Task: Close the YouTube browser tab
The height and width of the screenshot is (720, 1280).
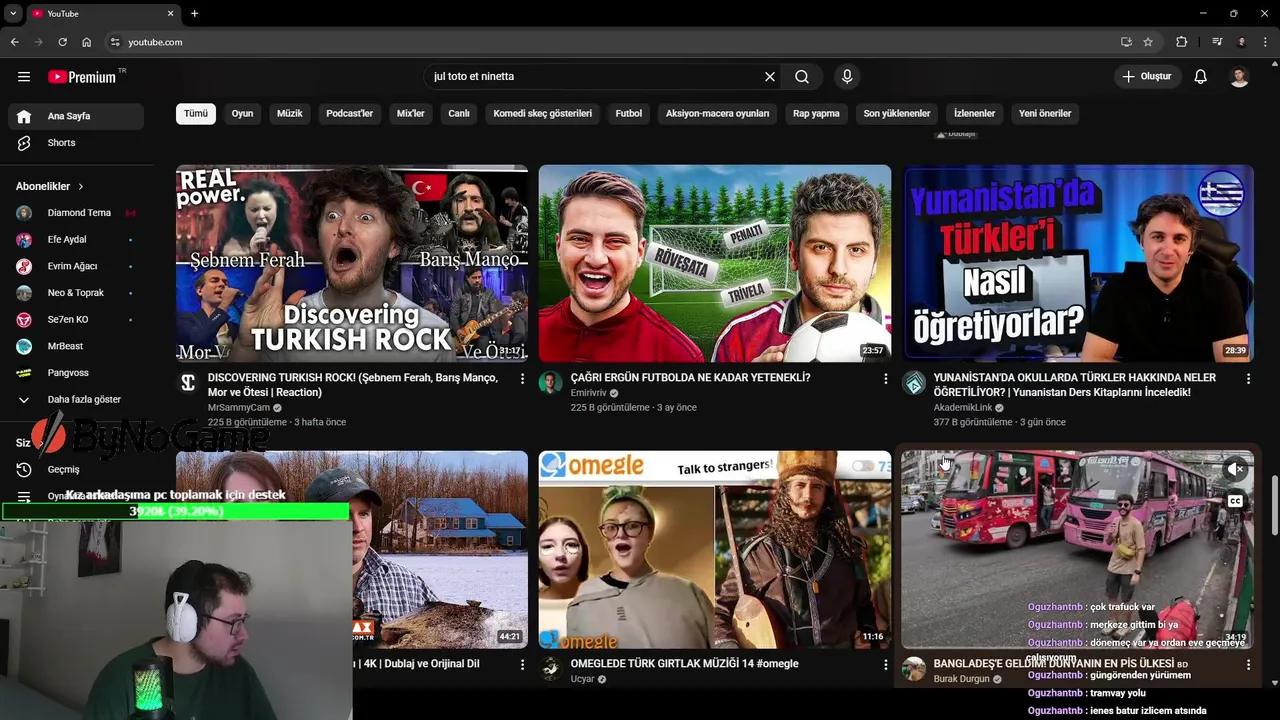Action: (x=170, y=13)
